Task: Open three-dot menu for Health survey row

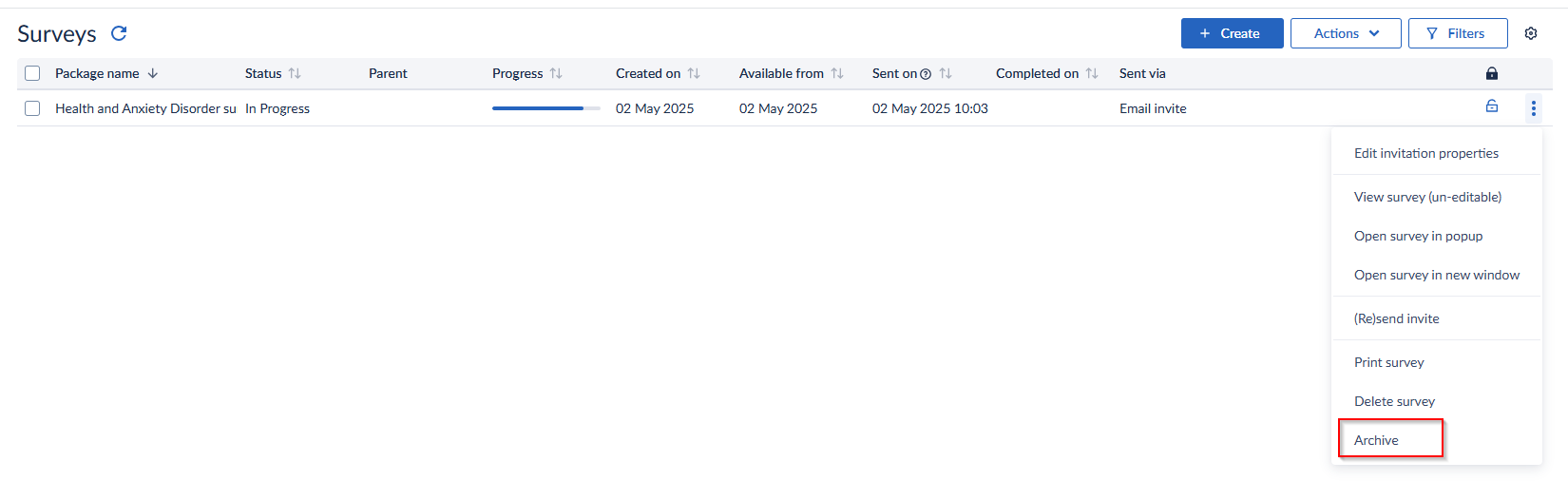Action: [1533, 108]
